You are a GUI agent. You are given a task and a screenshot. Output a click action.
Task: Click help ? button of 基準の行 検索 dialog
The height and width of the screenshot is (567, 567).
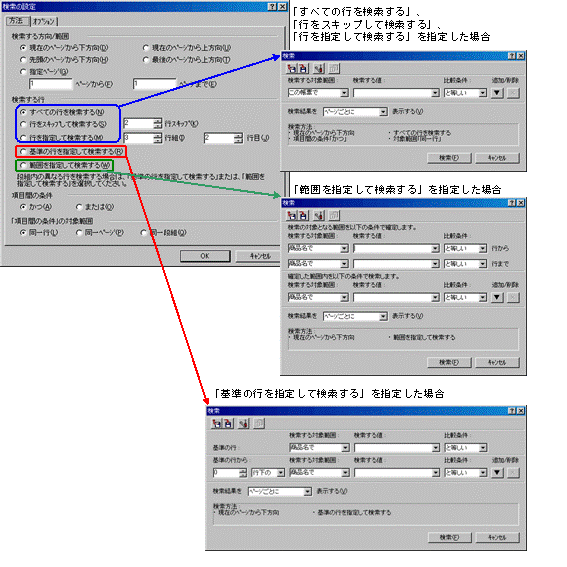point(511,411)
